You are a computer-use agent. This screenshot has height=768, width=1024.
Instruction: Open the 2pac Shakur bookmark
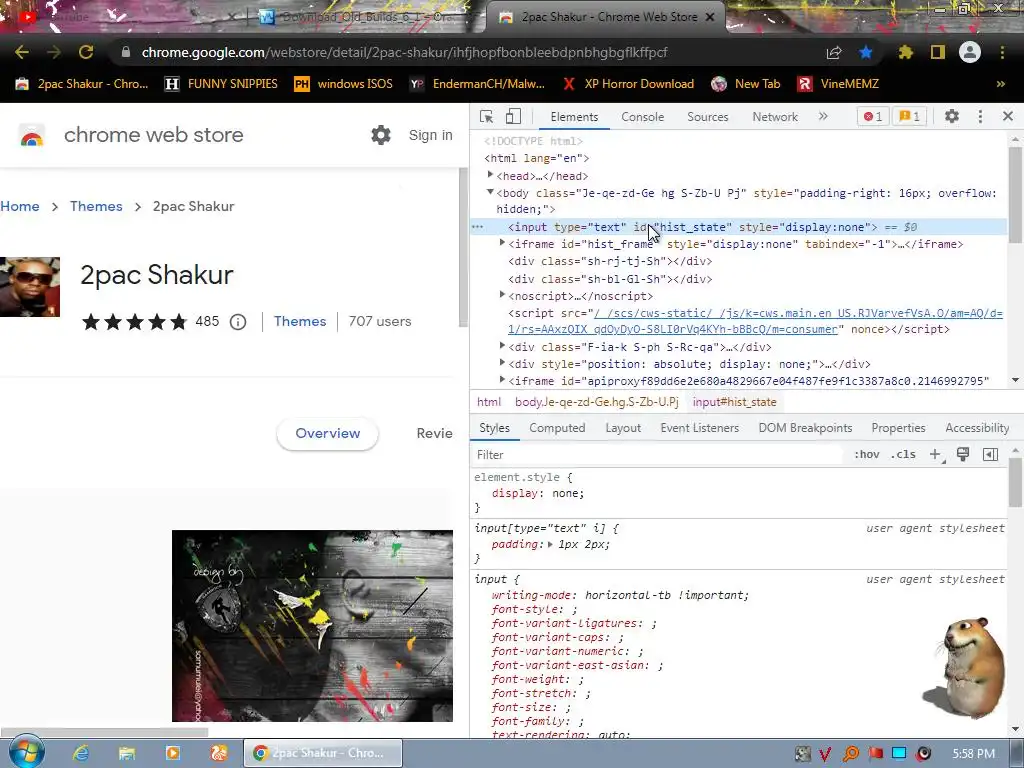pos(82,84)
